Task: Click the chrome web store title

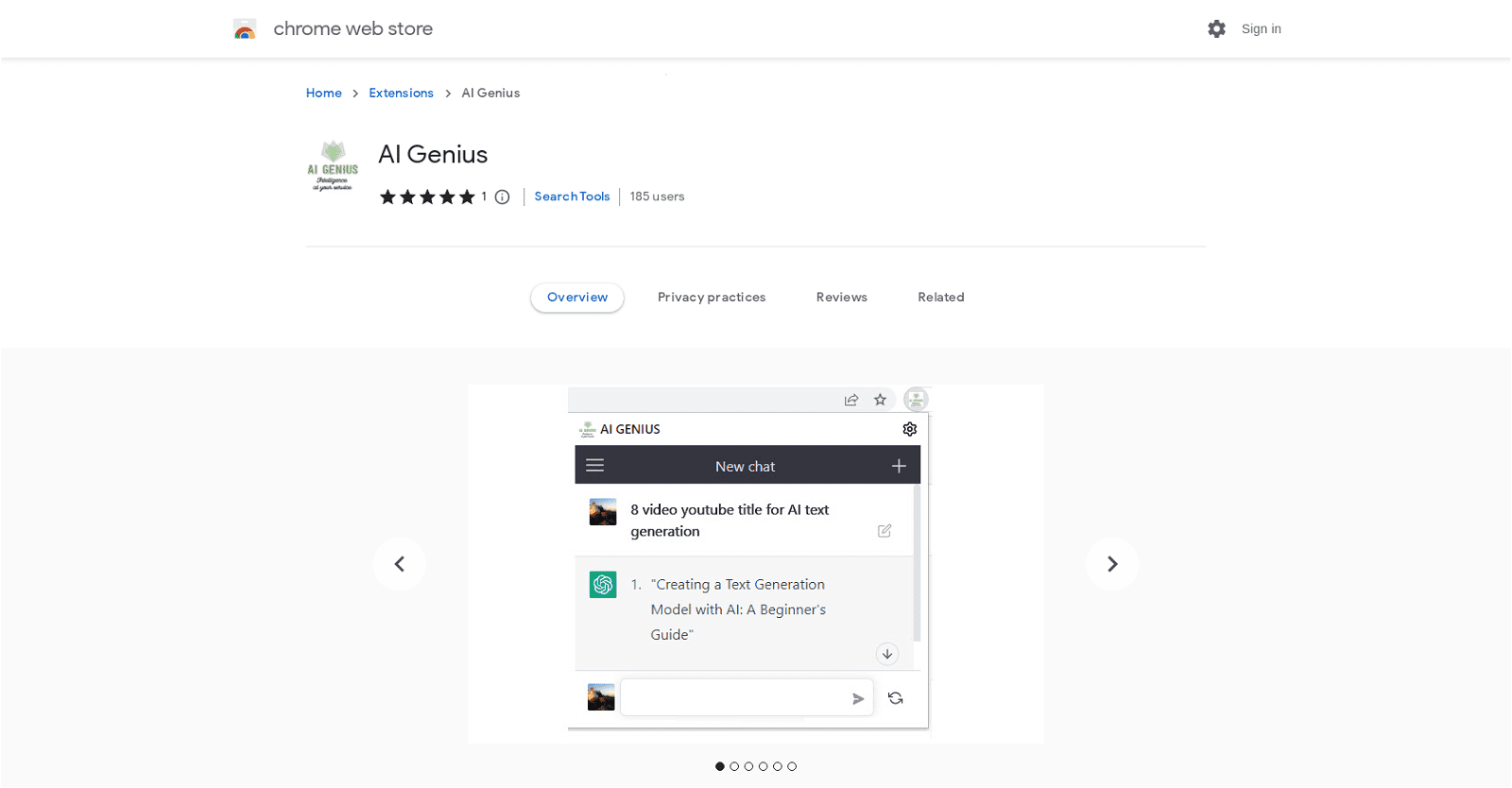Action: 352,29
